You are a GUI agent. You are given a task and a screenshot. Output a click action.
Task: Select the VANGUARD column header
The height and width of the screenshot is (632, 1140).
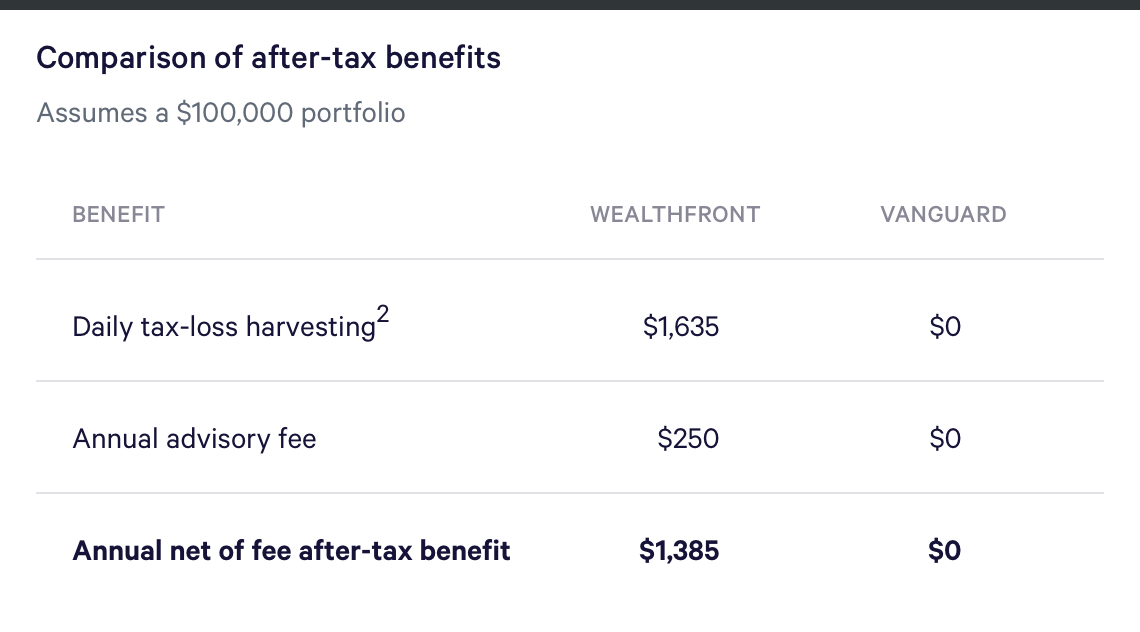(x=943, y=214)
